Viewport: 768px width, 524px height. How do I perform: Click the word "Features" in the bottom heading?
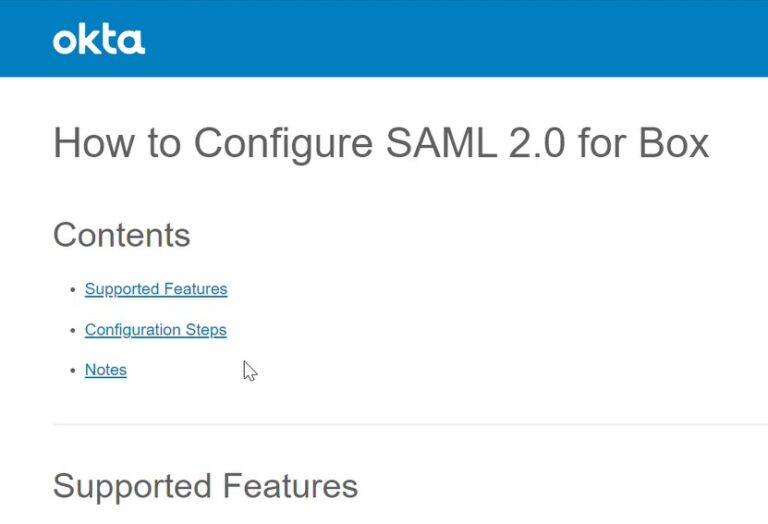click(290, 487)
